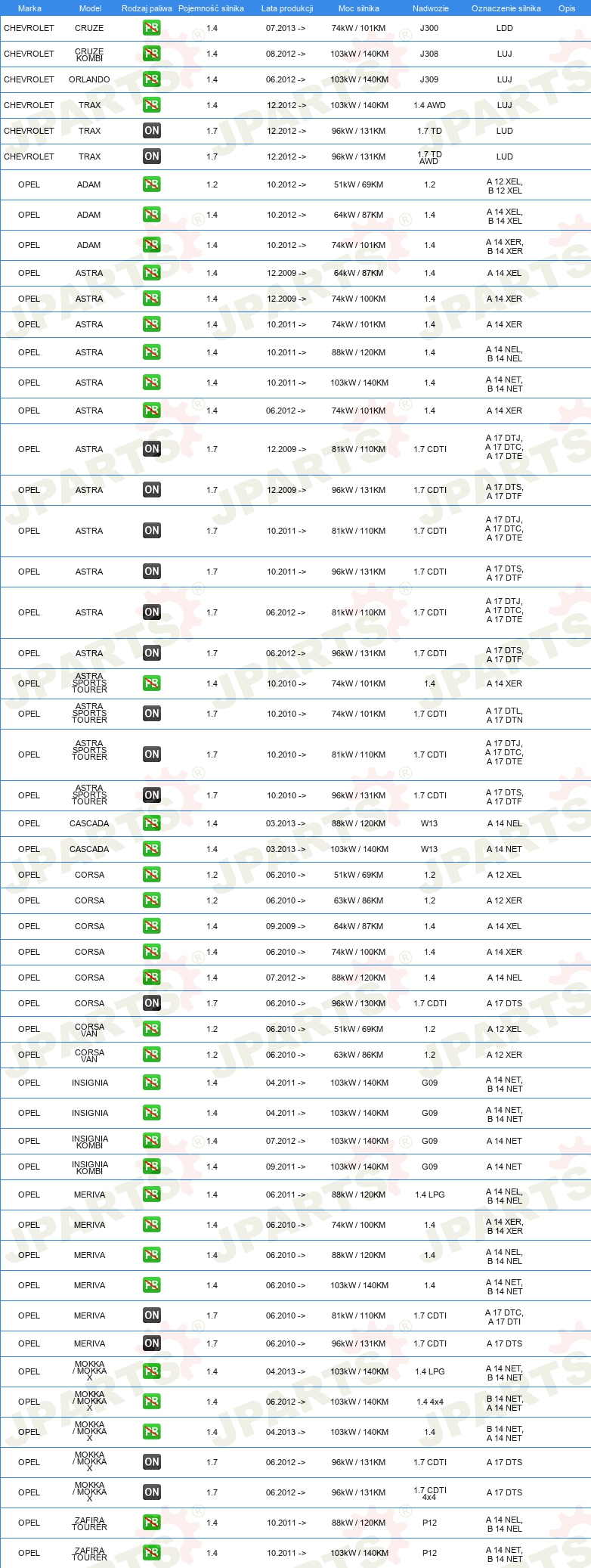Click the Rodzaj paliwa column header
This screenshot has width=591, height=1568.
click(x=147, y=8)
